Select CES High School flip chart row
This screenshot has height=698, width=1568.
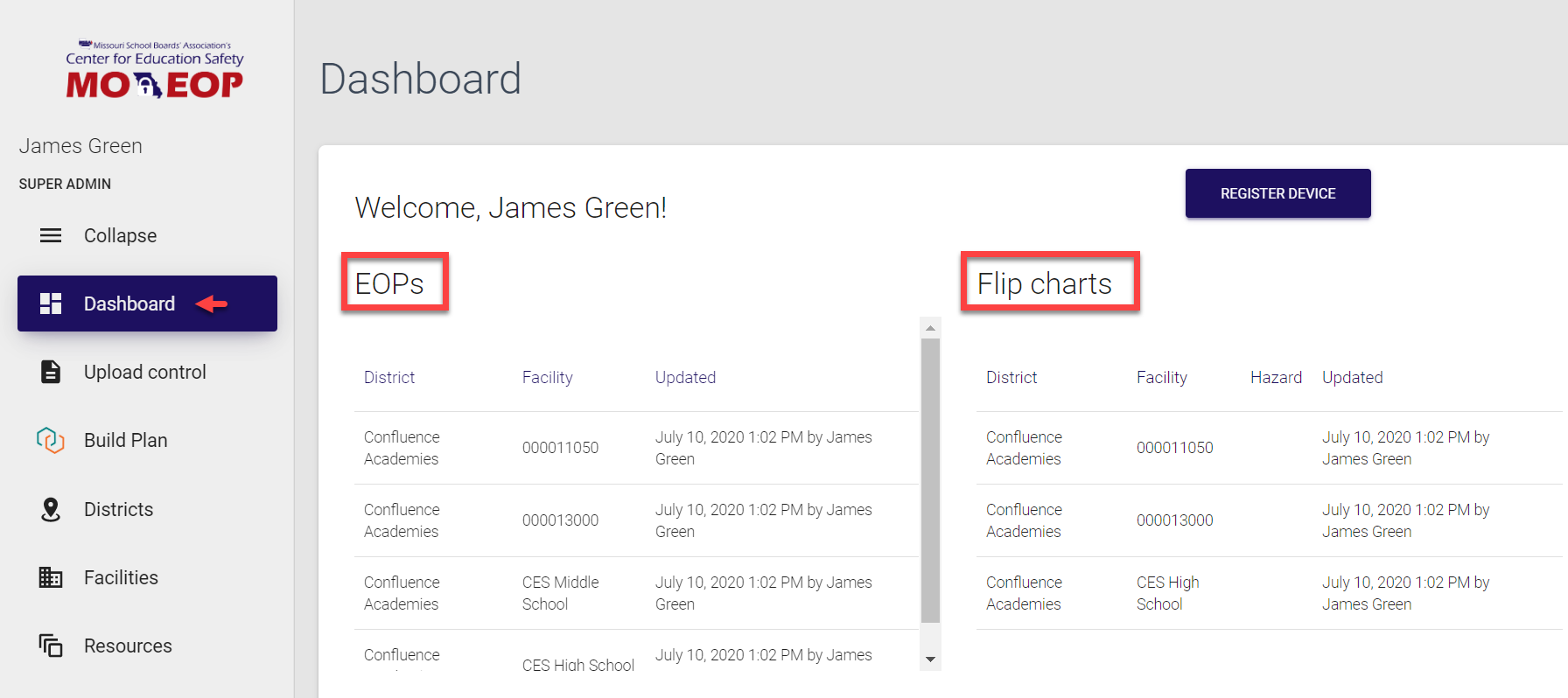pyautogui.click(x=1167, y=593)
